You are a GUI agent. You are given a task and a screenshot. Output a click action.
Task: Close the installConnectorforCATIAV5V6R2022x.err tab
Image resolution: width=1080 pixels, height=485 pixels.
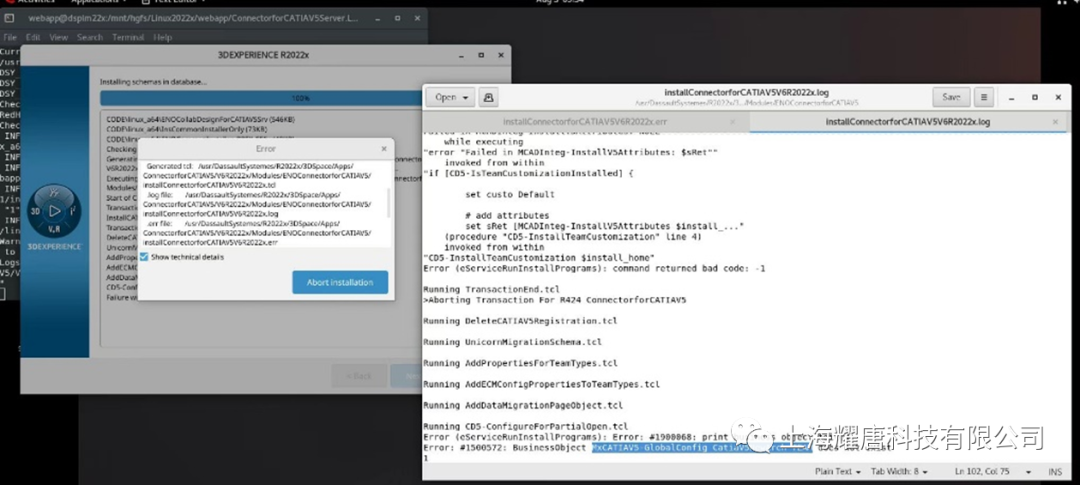(732, 122)
